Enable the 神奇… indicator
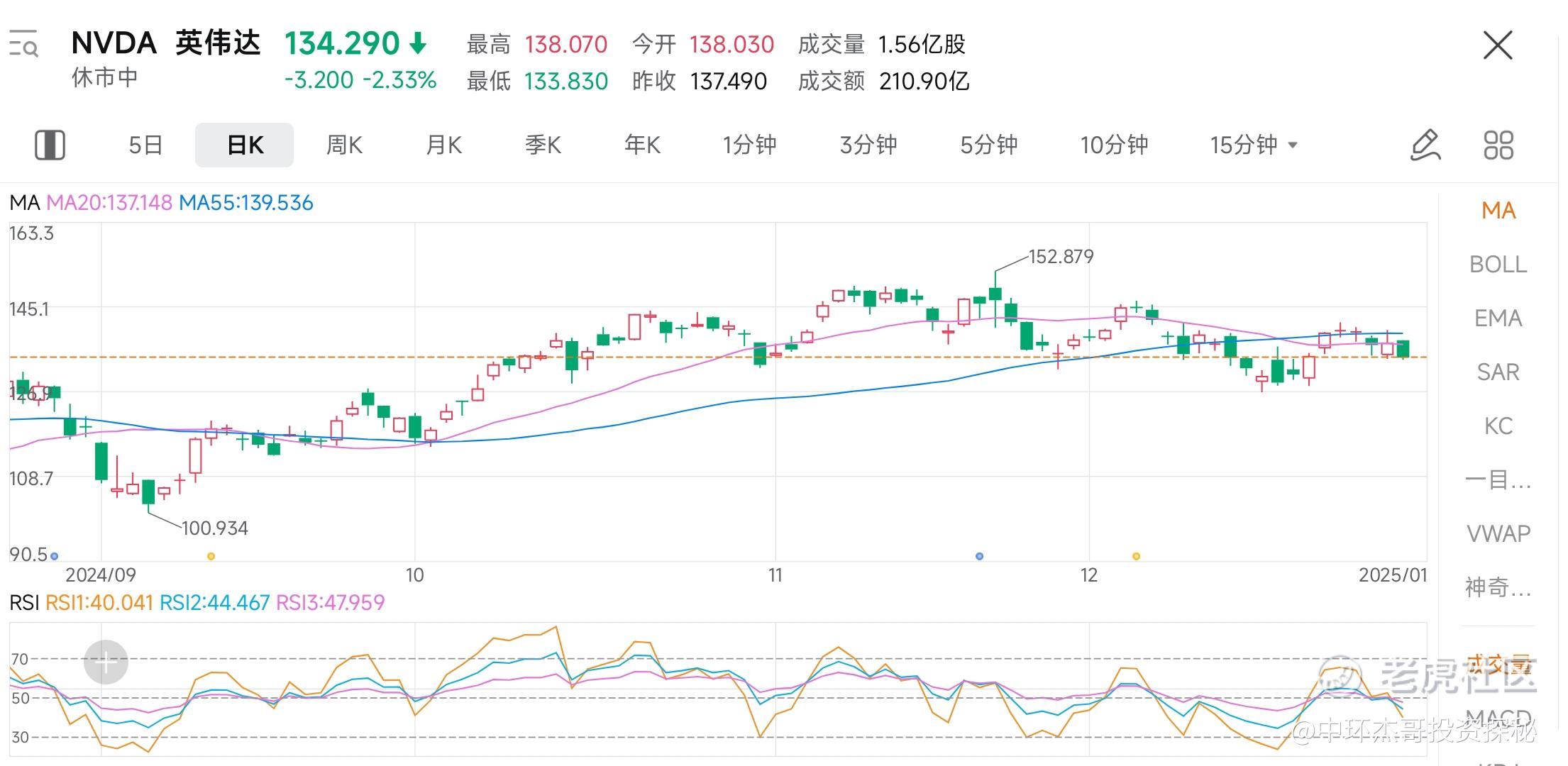 (1498, 587)
